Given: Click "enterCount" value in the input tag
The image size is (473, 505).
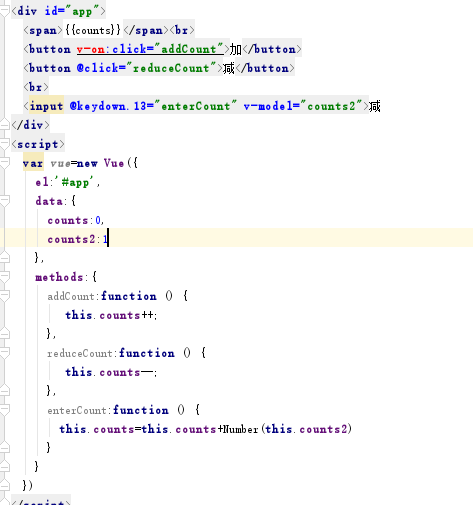Looking at the screenshot, I should coord(196,106).
